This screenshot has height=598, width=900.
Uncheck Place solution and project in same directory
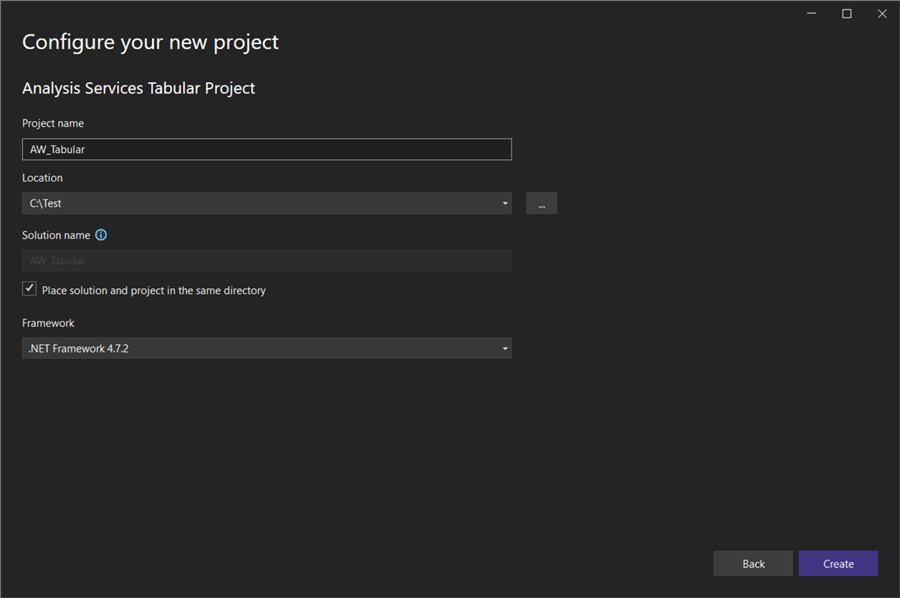click(x=29, y=289)
